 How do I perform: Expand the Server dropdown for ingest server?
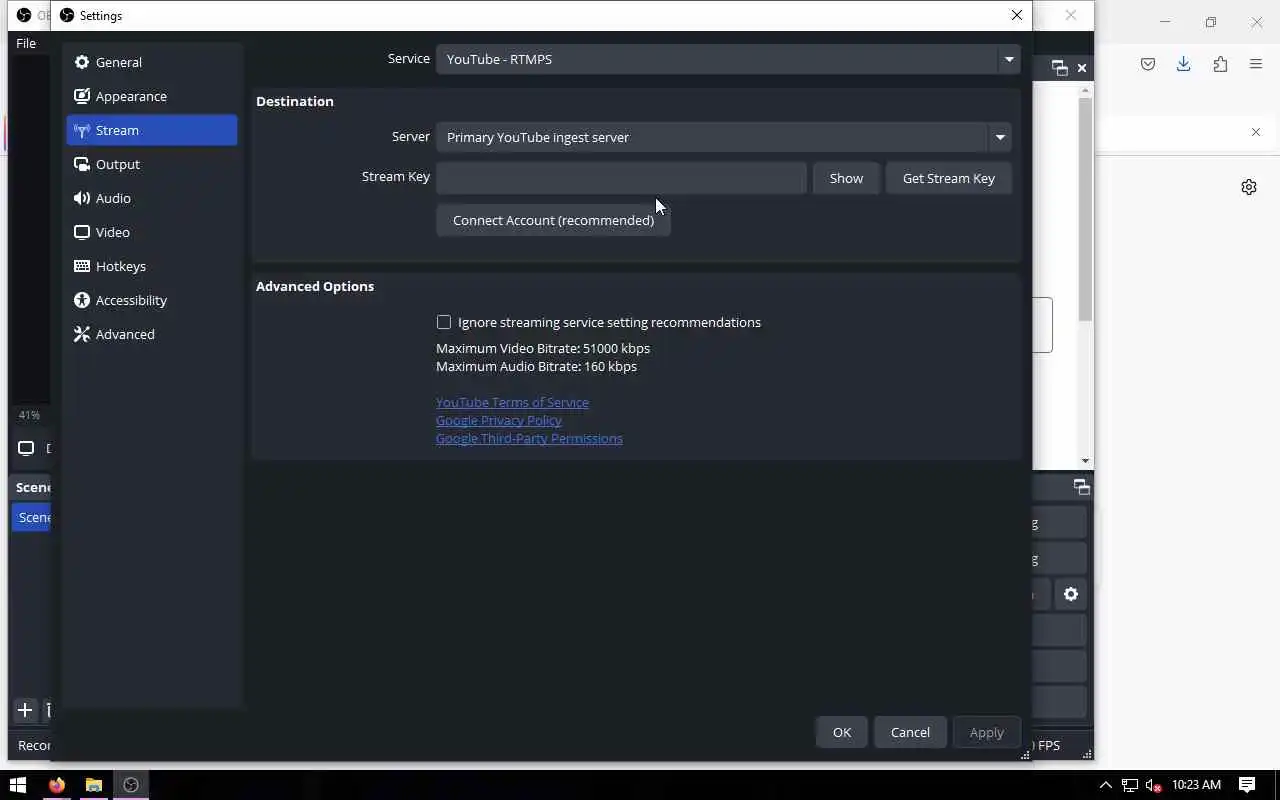(724, 137)
